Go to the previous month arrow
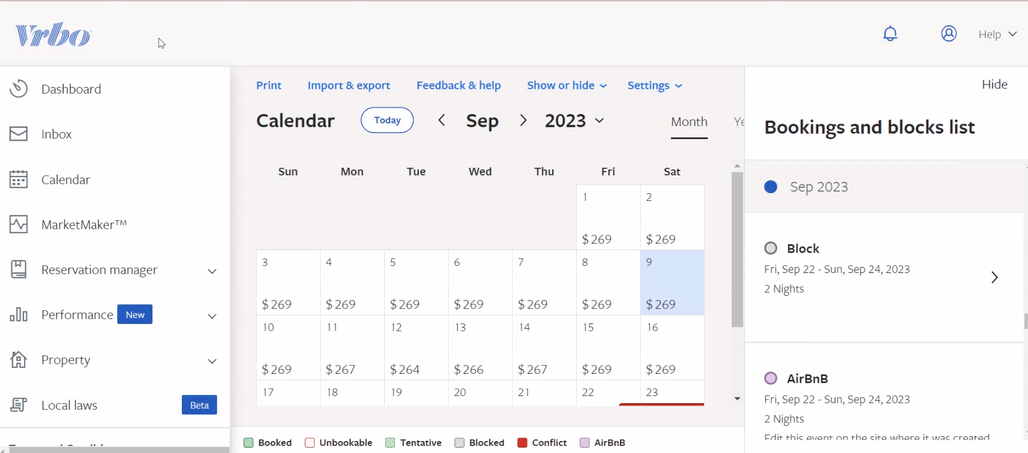This screenshot has width=1028, height=453. click(442, 120)
